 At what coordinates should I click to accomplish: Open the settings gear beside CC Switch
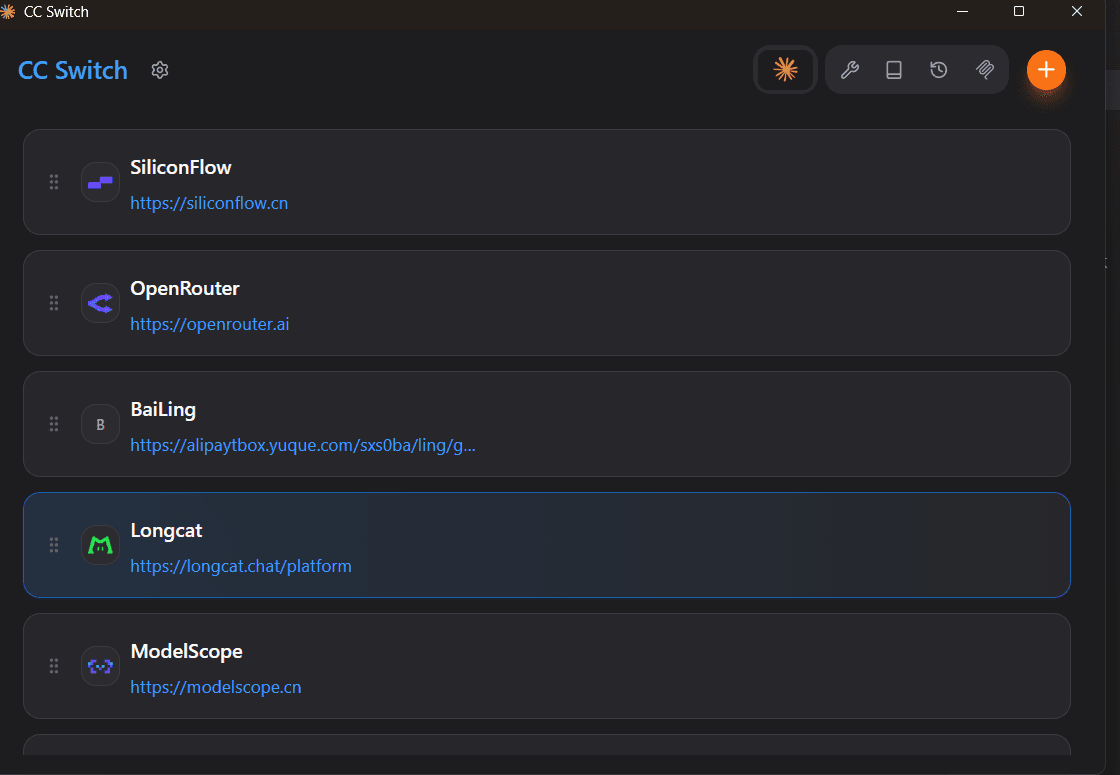[160, 70]
